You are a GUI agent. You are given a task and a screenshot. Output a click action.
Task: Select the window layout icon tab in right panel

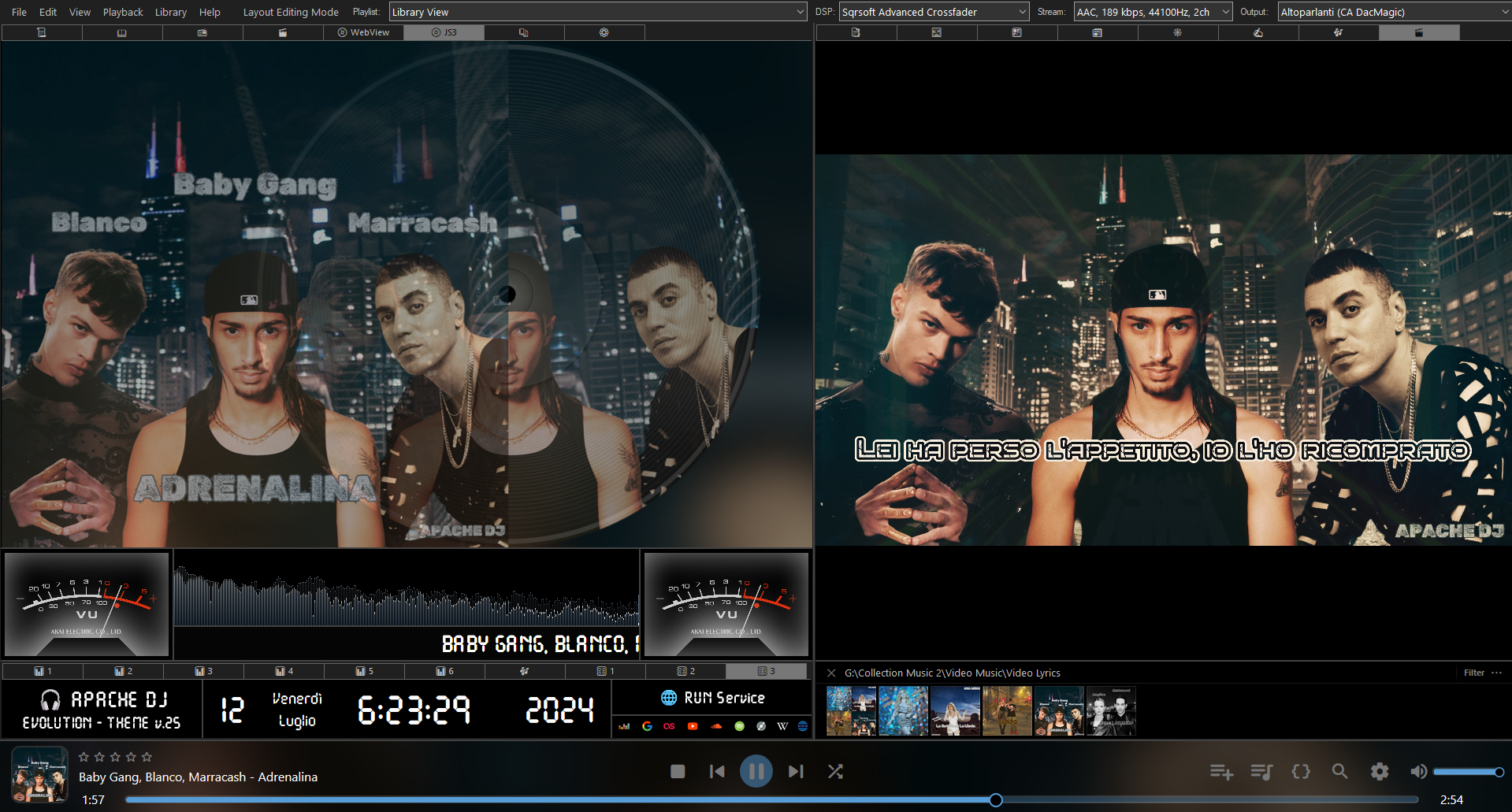[1097, 32]
